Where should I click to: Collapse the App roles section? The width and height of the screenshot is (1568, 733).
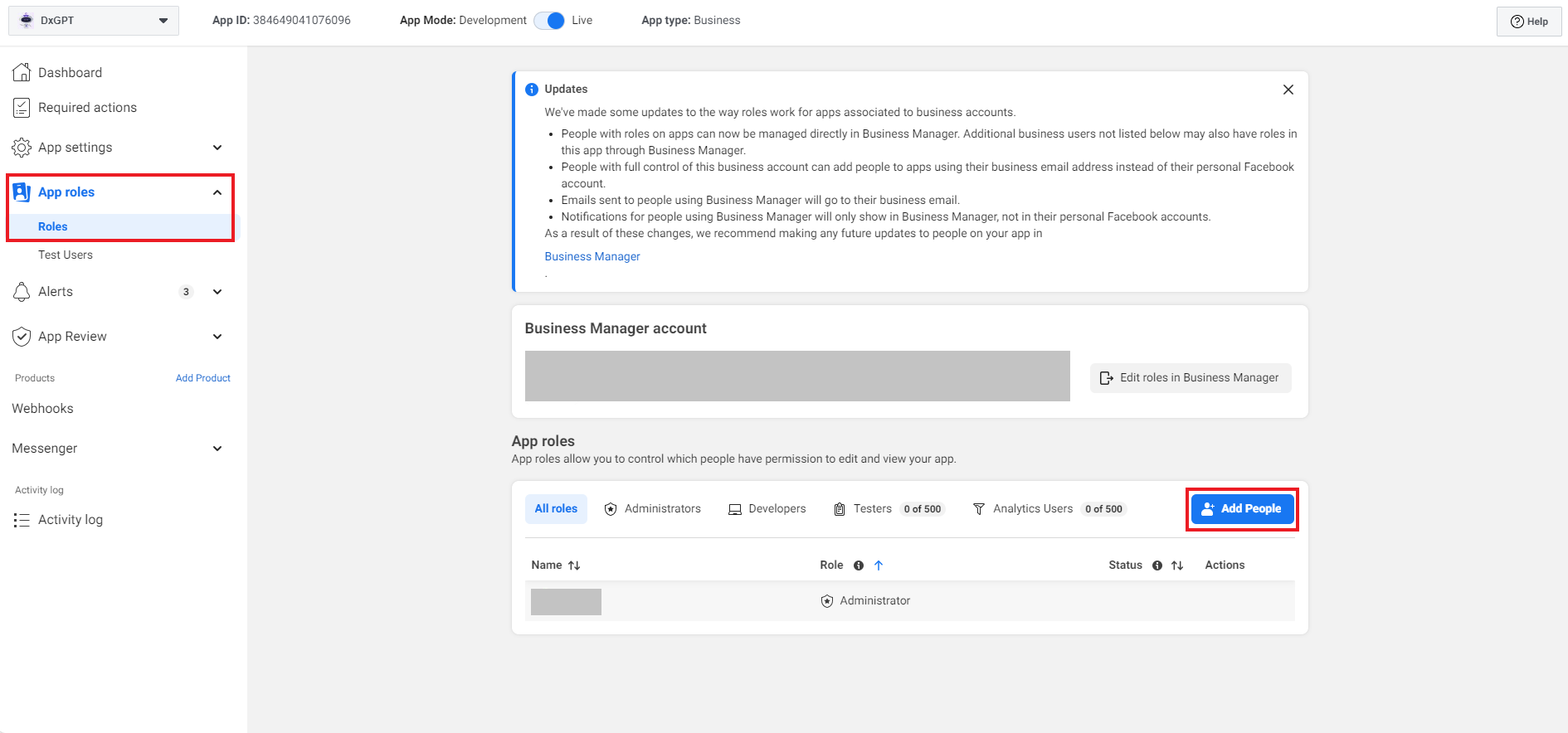[217, 192]
